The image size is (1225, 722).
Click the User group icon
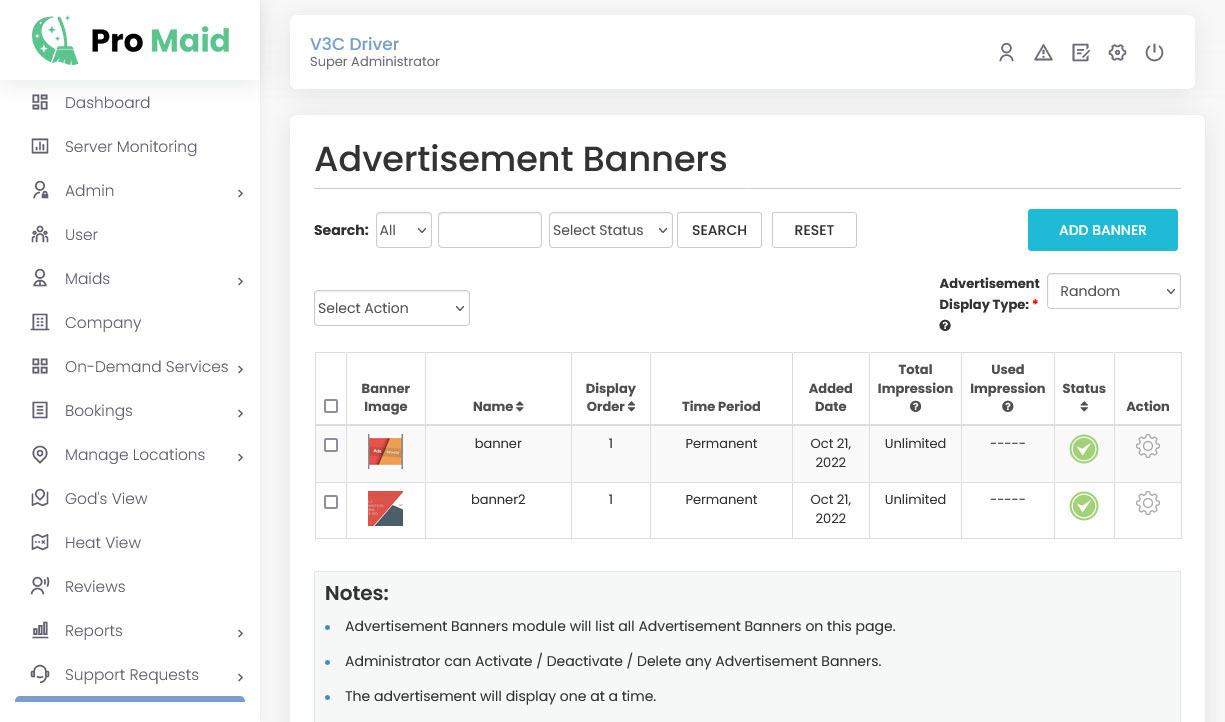click(x=40, y=234)
